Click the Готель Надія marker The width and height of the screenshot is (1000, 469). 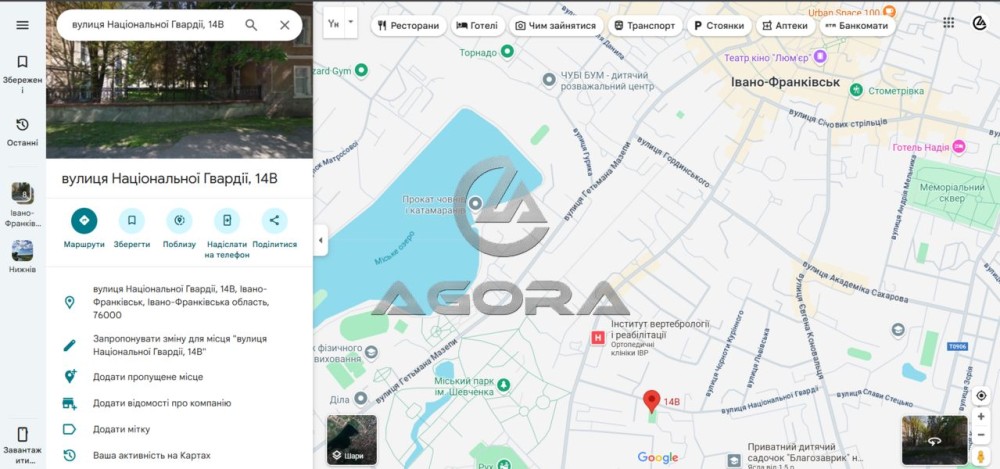[x=959, y=147]
